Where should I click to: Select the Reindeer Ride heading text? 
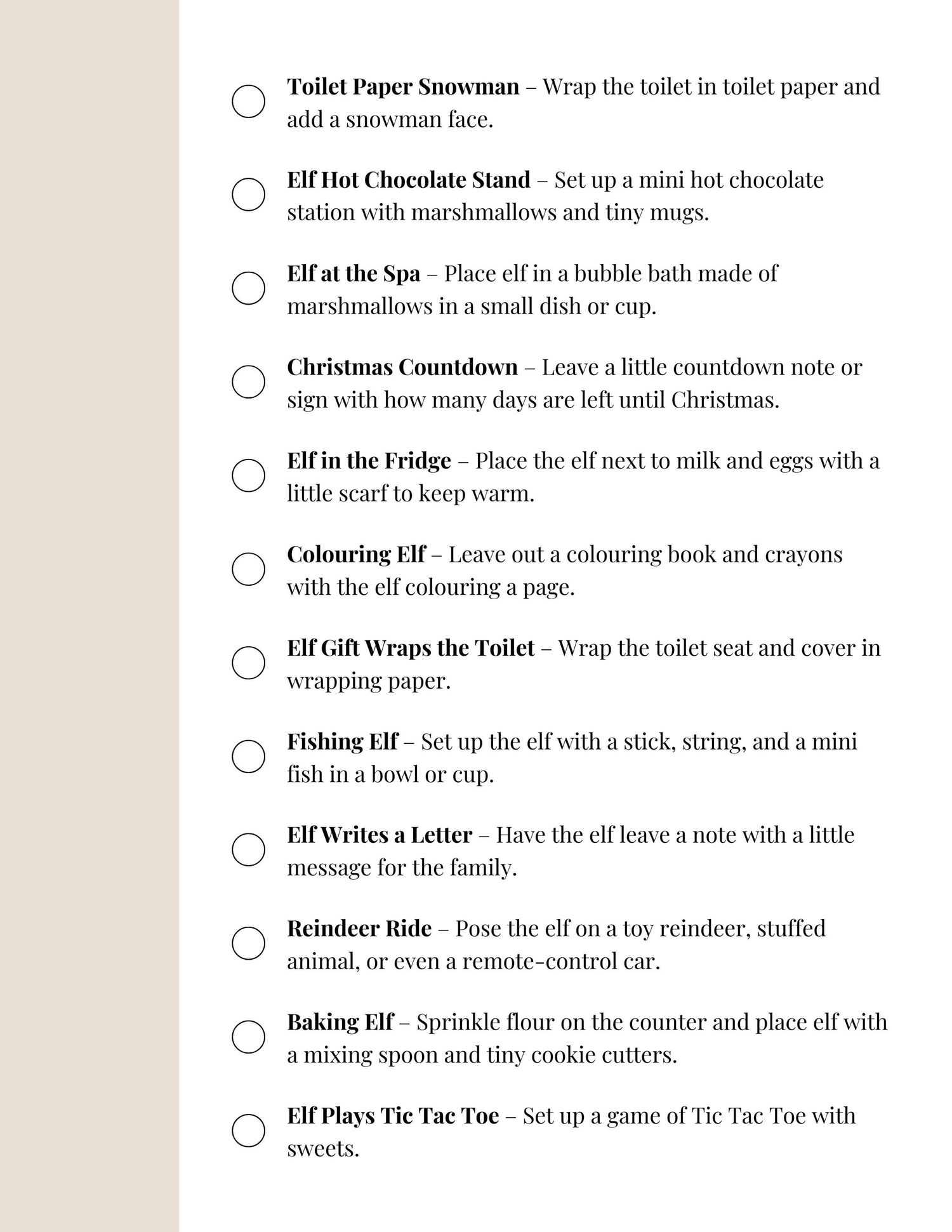click(359, 929)
